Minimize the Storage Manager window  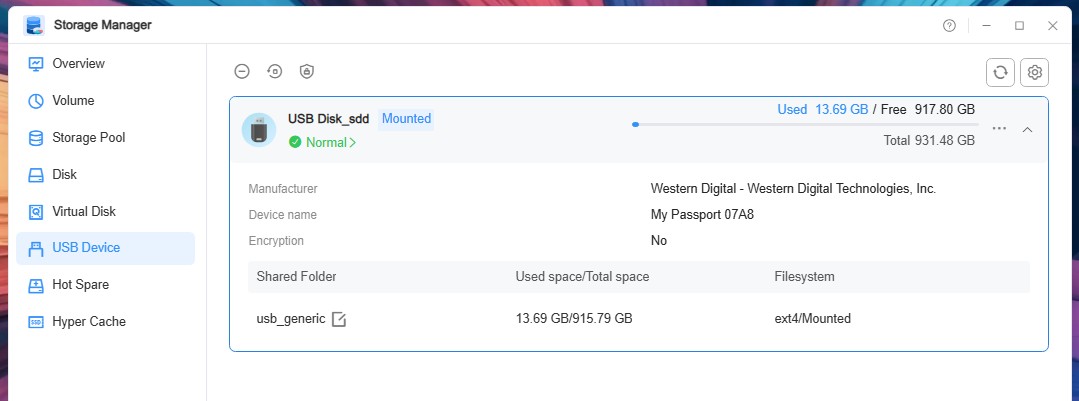[x=986, y=25]
